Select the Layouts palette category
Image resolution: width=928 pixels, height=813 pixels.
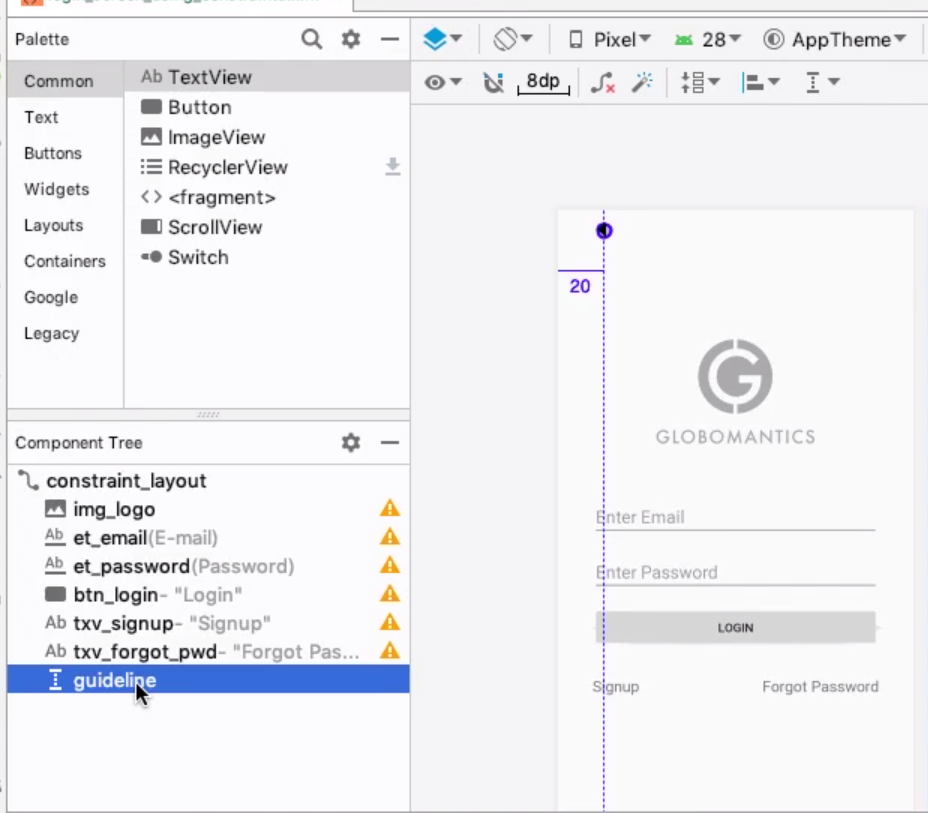coord(65,225)
